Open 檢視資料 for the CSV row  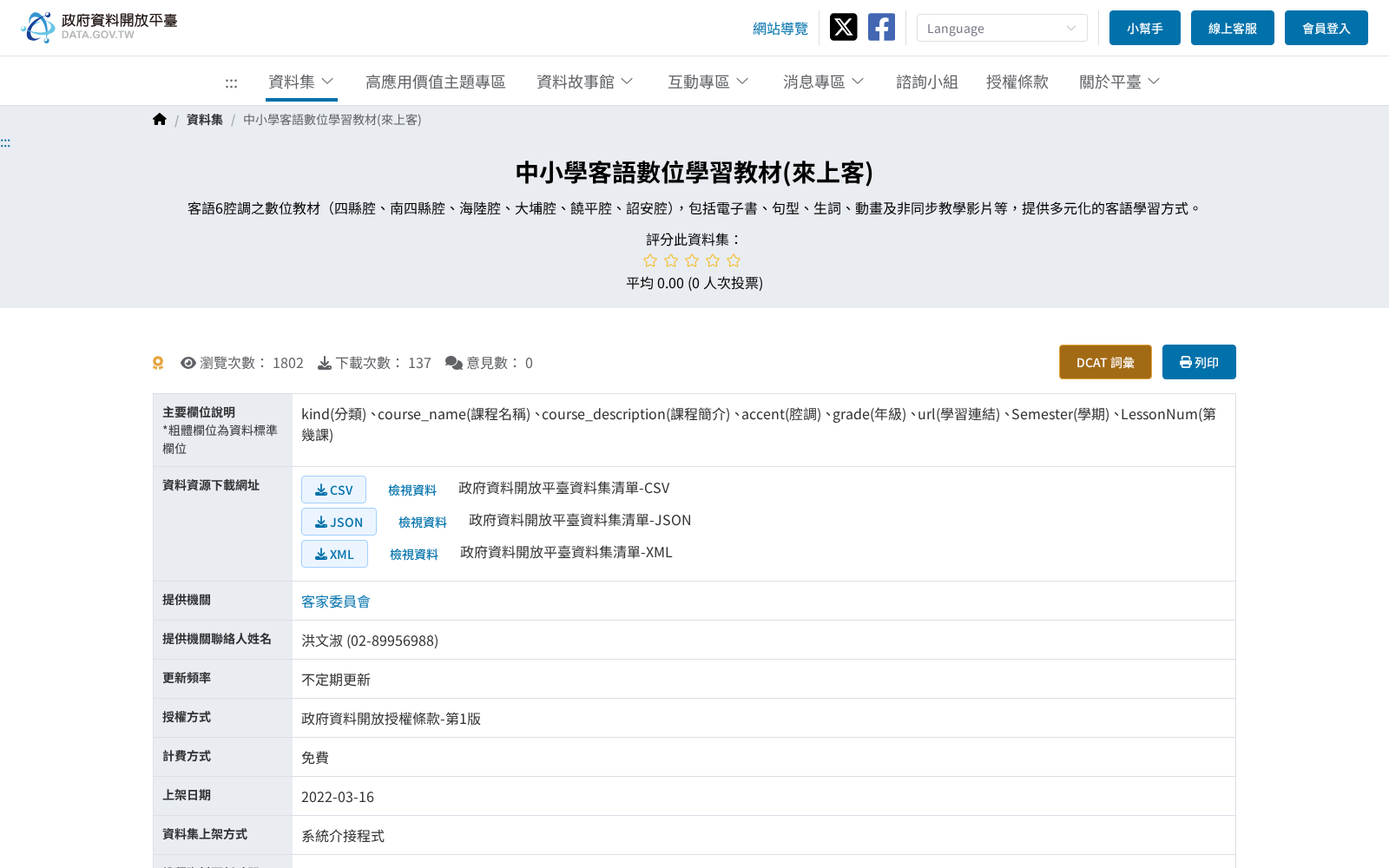coord(412,490)
